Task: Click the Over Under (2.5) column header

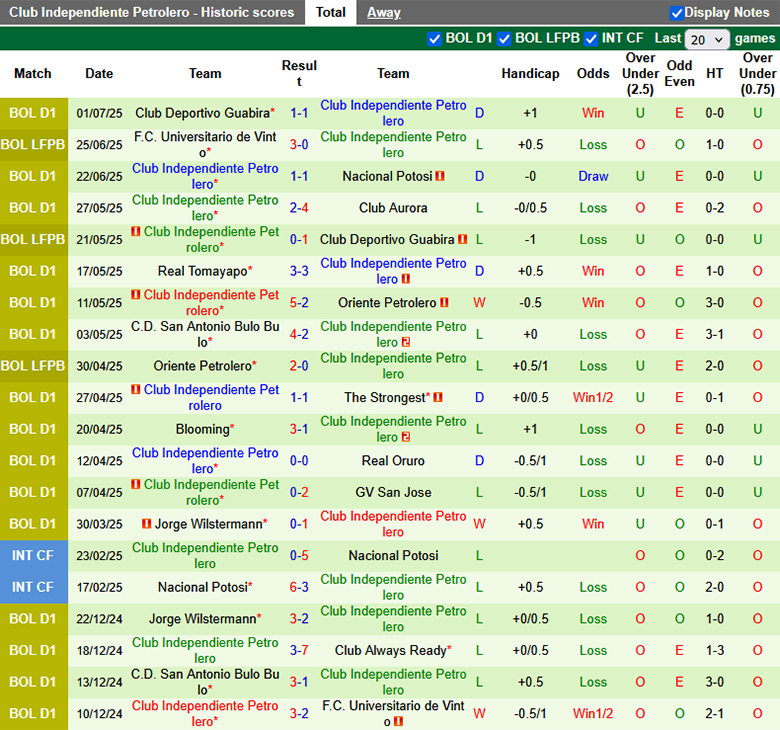Action: (640, 74)
